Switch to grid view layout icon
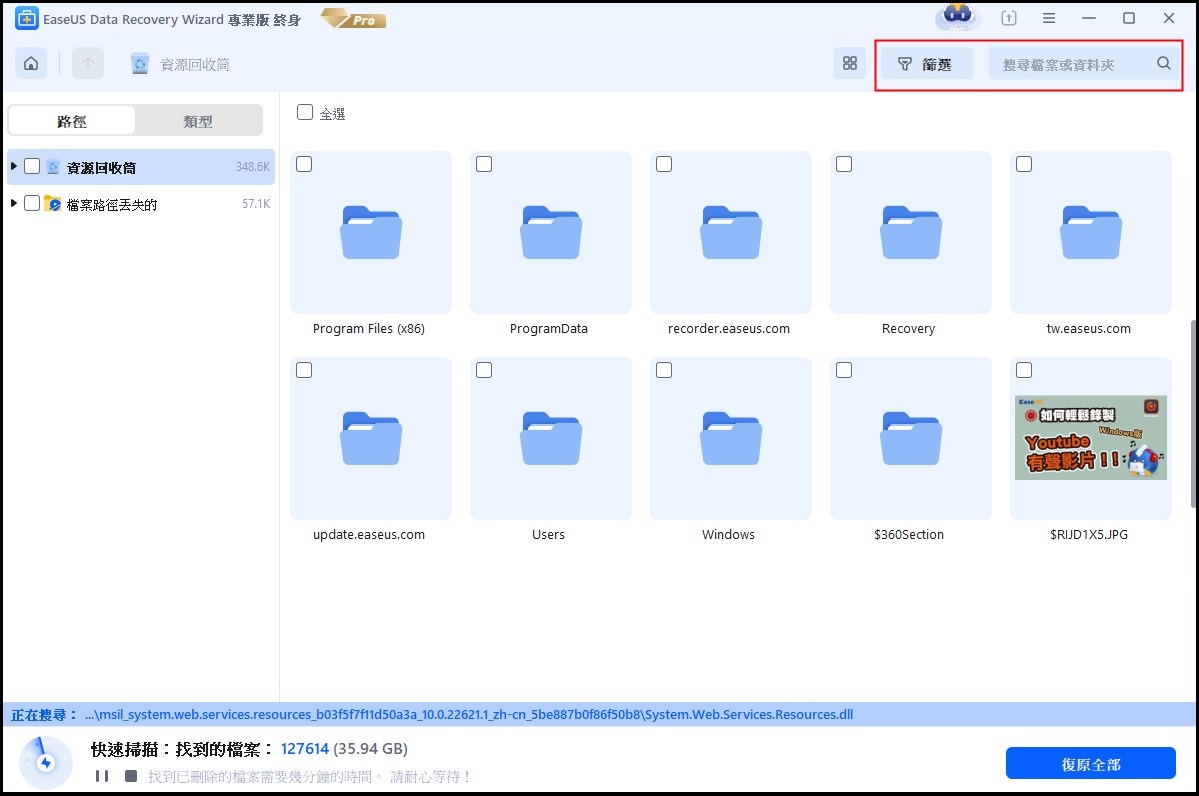 [850, 64]
